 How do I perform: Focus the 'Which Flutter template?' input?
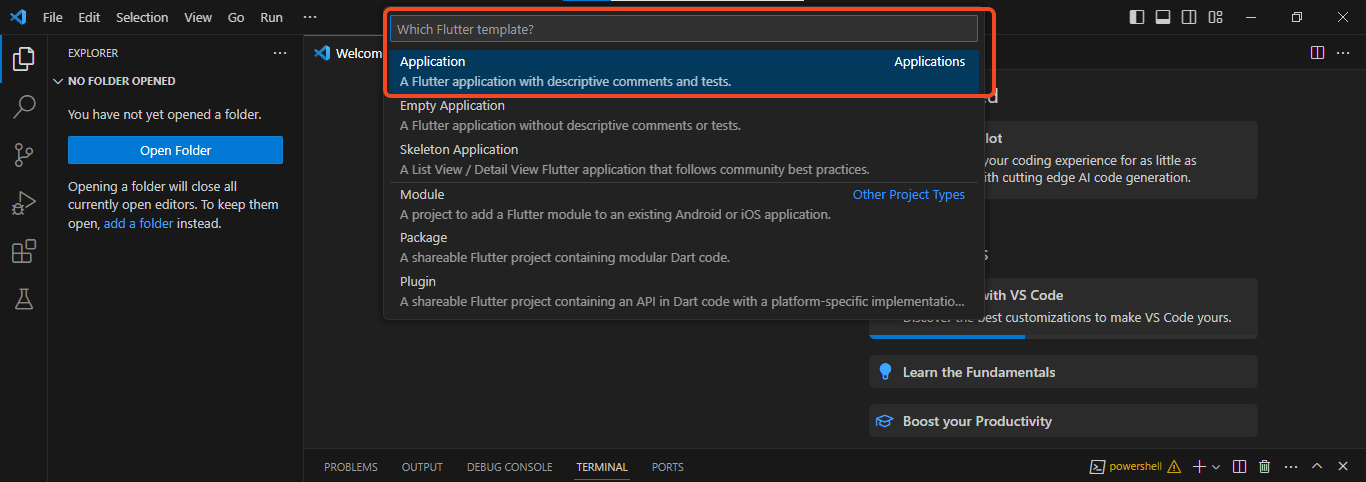(x=683, y=29)
